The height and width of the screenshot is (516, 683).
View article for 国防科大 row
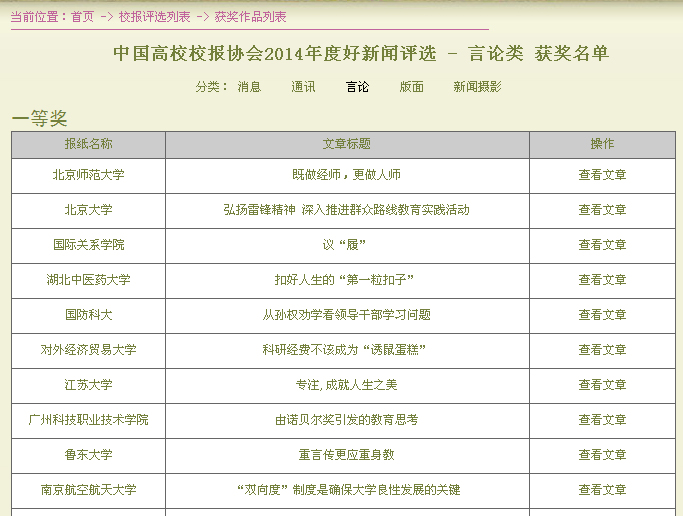602,315
